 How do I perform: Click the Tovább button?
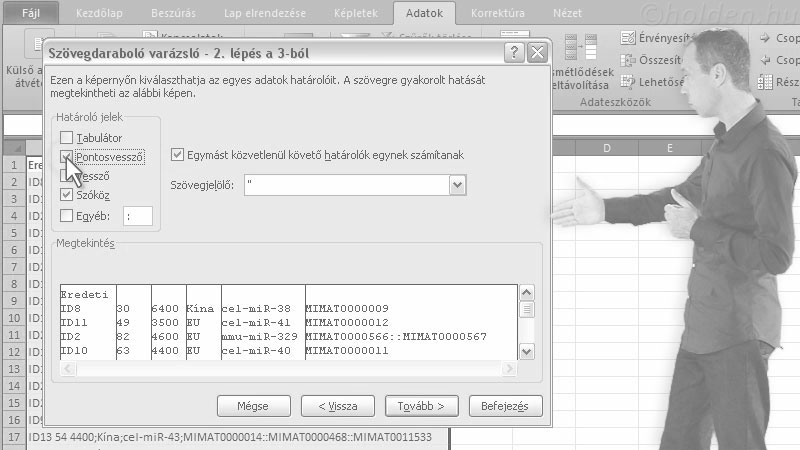click(421, 406)
